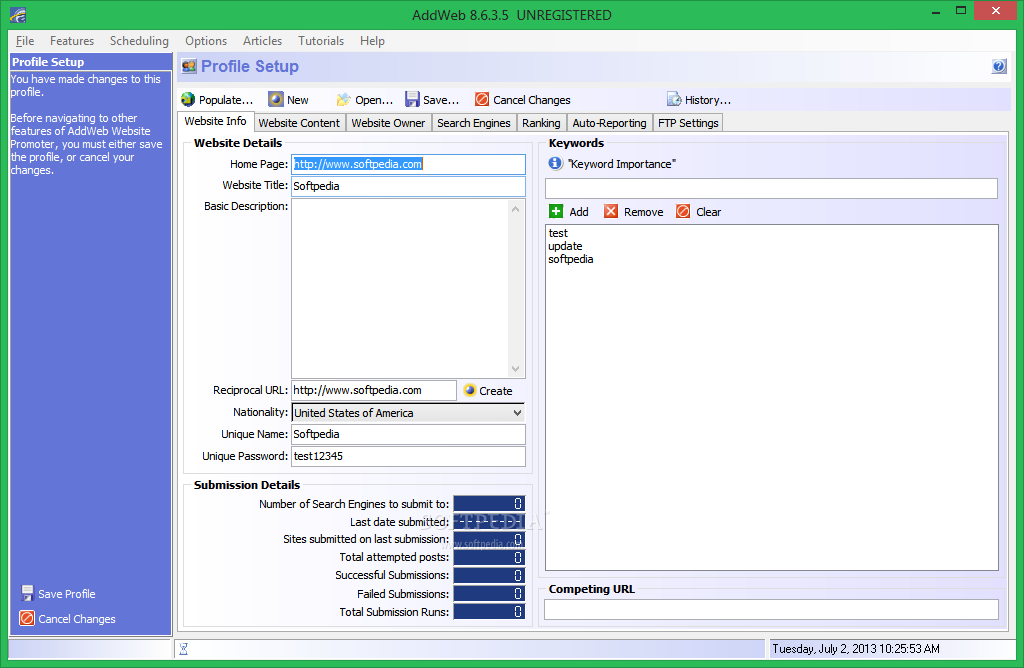
Task: Click the Total Submission Runs value
Action: 489,611
